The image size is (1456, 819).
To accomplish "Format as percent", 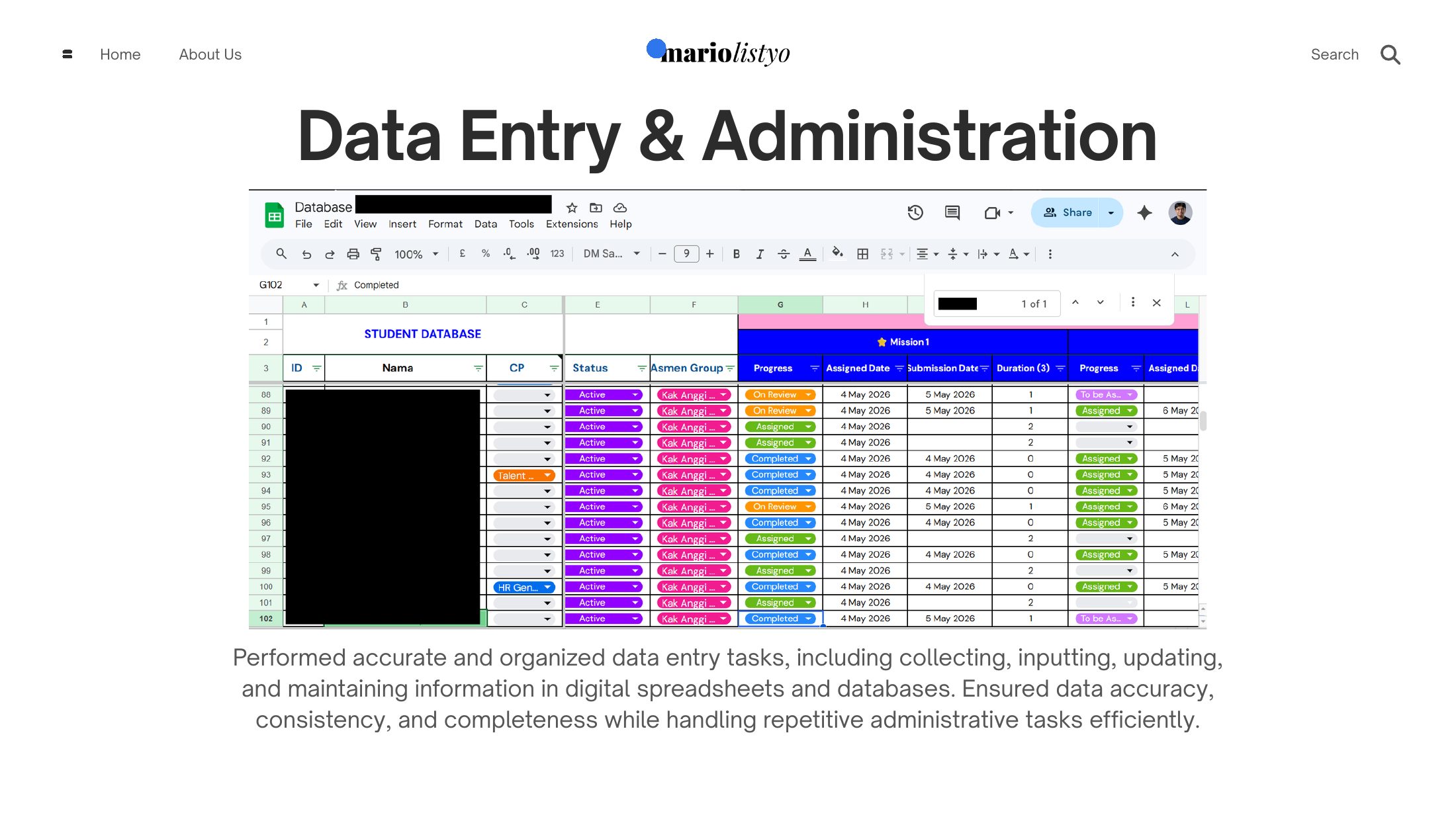I will tap(486, 253).
